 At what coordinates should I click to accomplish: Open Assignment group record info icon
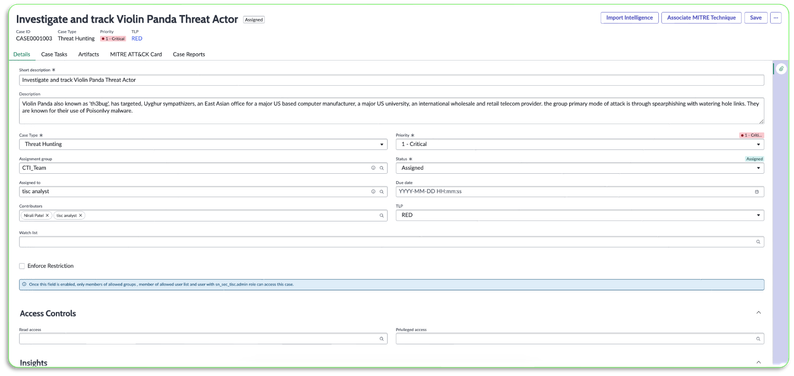373,168
